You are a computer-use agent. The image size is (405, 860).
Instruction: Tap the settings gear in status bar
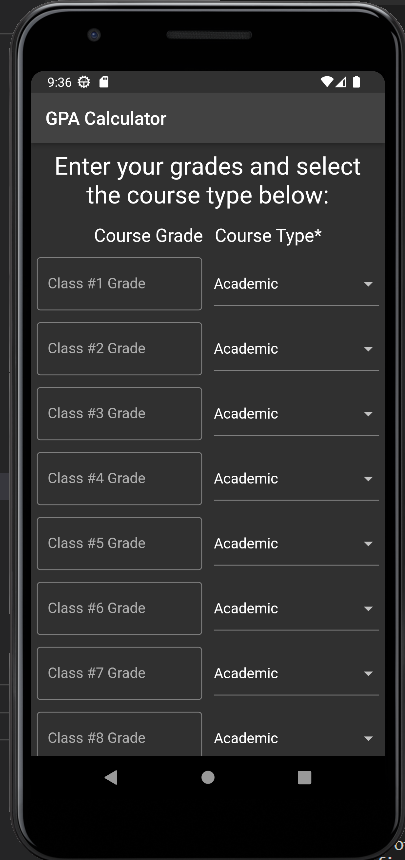pyautogui.click(x=84, y=82)
